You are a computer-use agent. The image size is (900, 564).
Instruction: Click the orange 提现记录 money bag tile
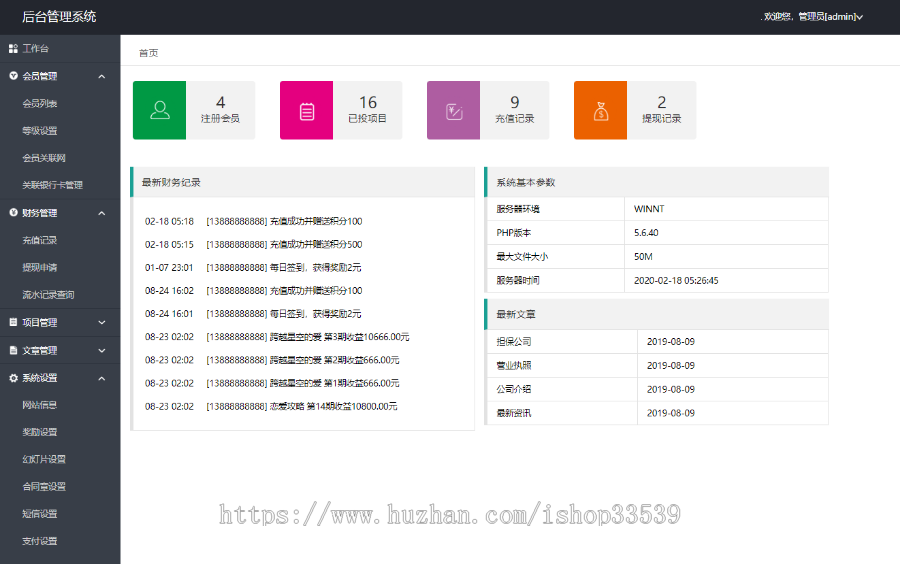click(600, 110)
